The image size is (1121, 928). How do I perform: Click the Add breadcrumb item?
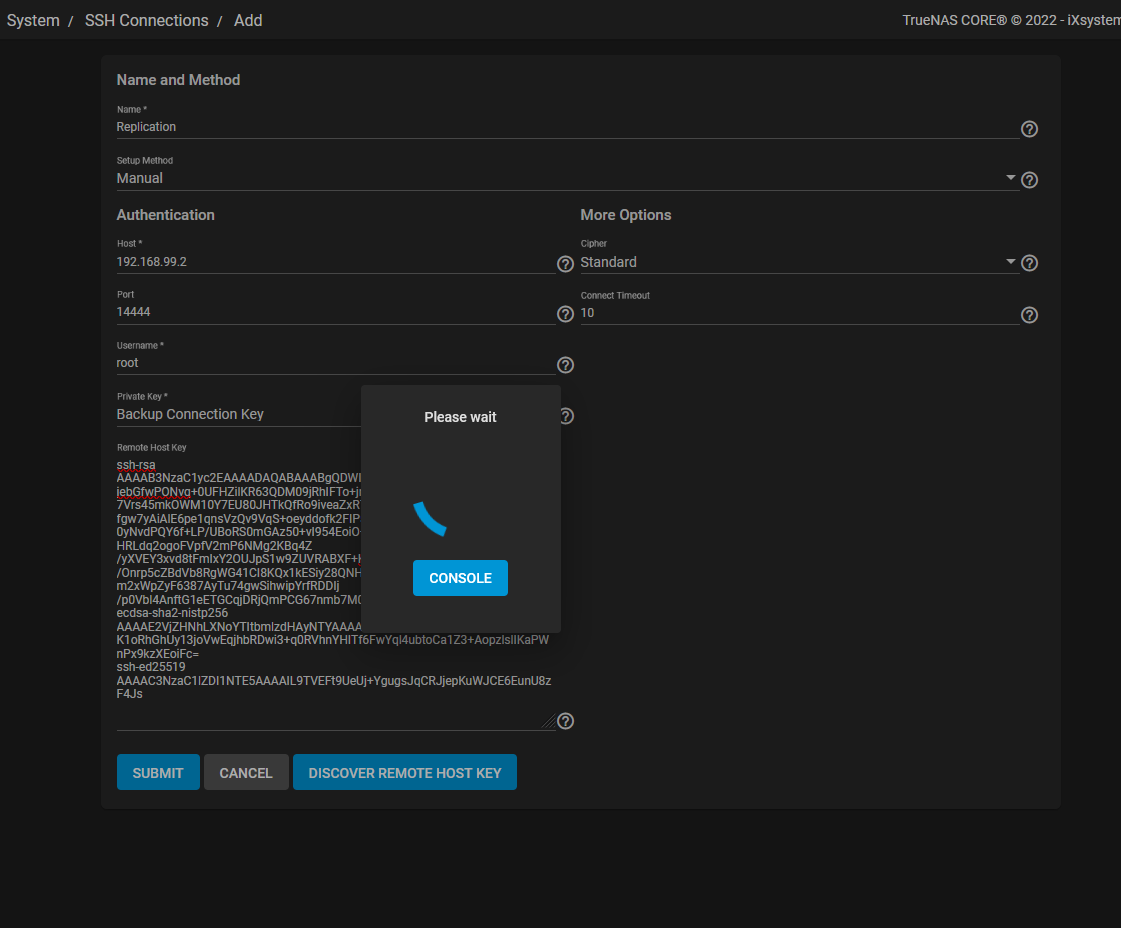tap(248, 20)
